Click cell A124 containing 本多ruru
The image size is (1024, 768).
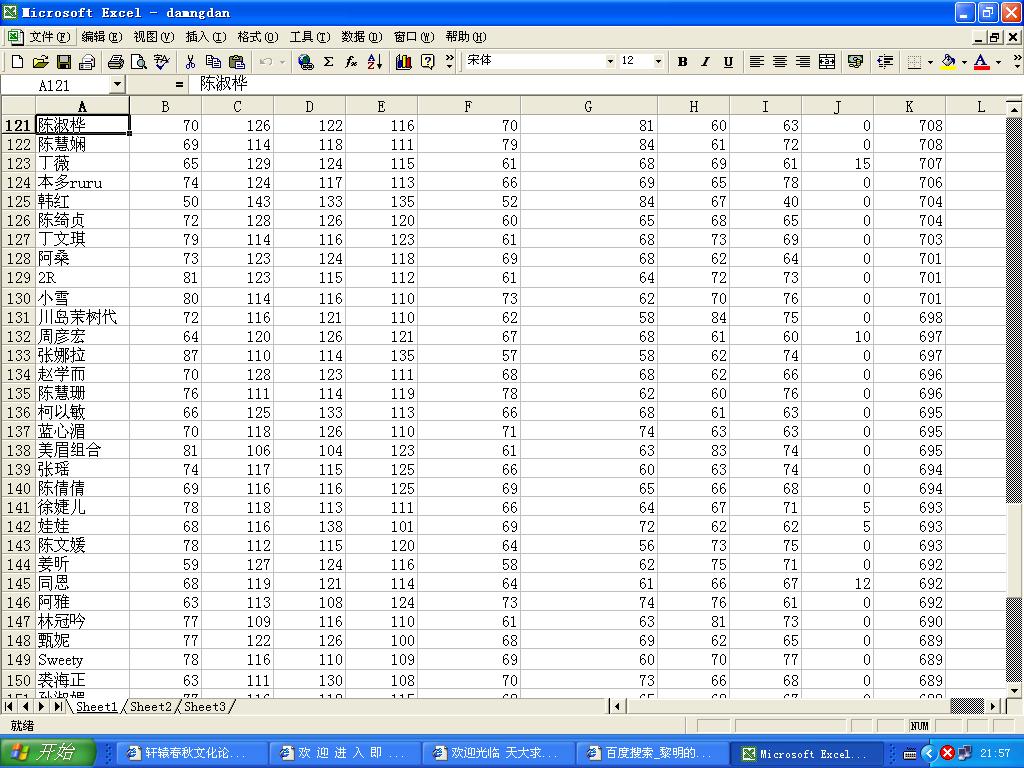[x=83, y=183]
